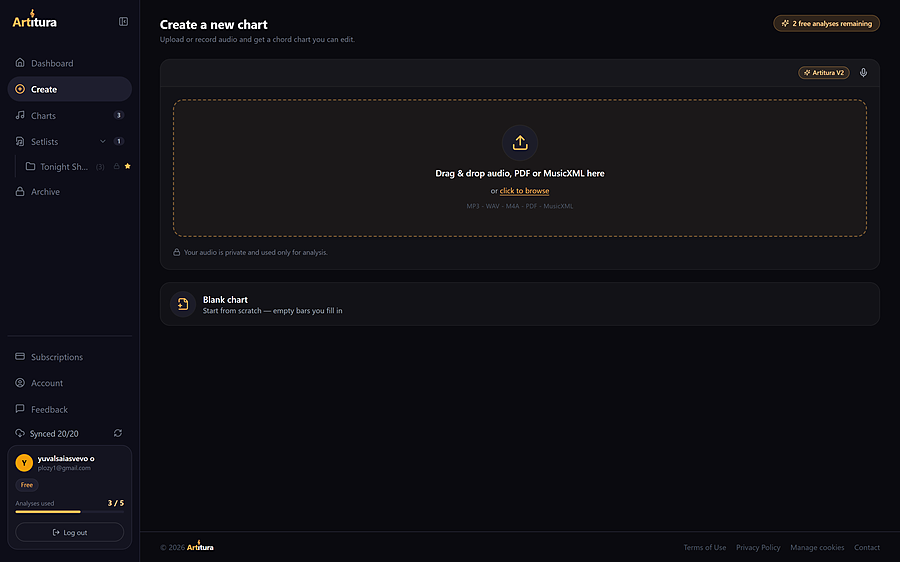Screen dimensions: 900x562
Task: Click the Log out button
Action: [69, 532]
